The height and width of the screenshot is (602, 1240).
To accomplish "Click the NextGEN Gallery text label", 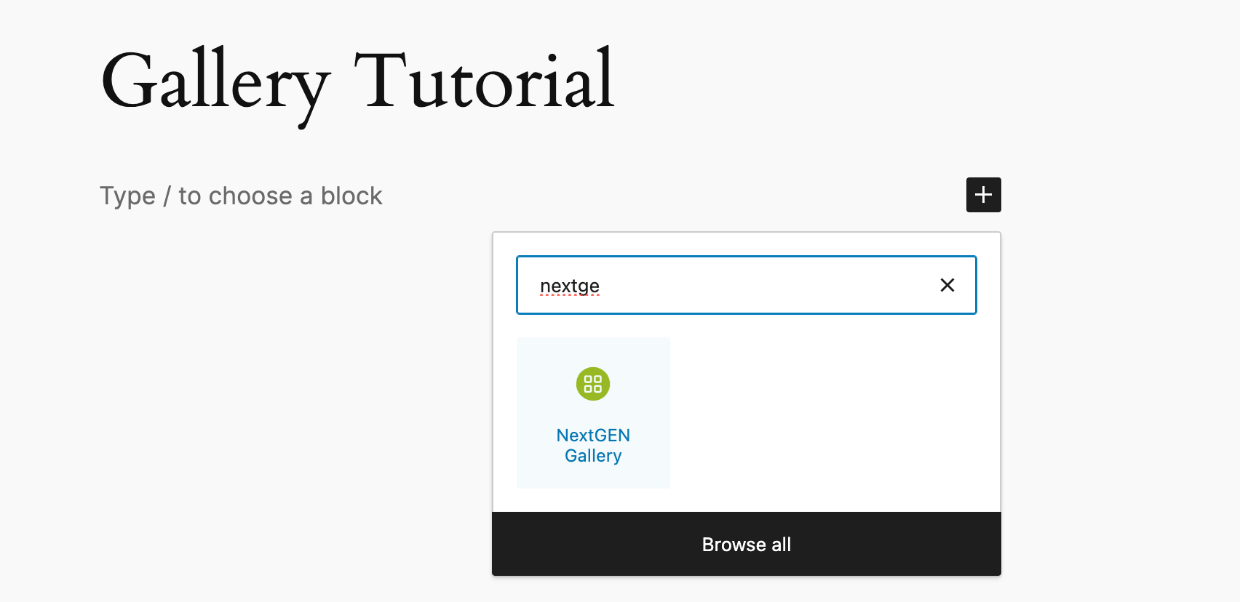I will 593,446.
